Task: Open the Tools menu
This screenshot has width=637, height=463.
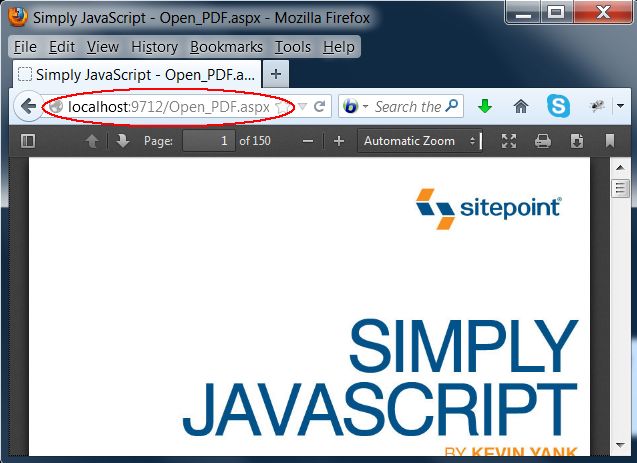Action: click(x=292, y=47)
